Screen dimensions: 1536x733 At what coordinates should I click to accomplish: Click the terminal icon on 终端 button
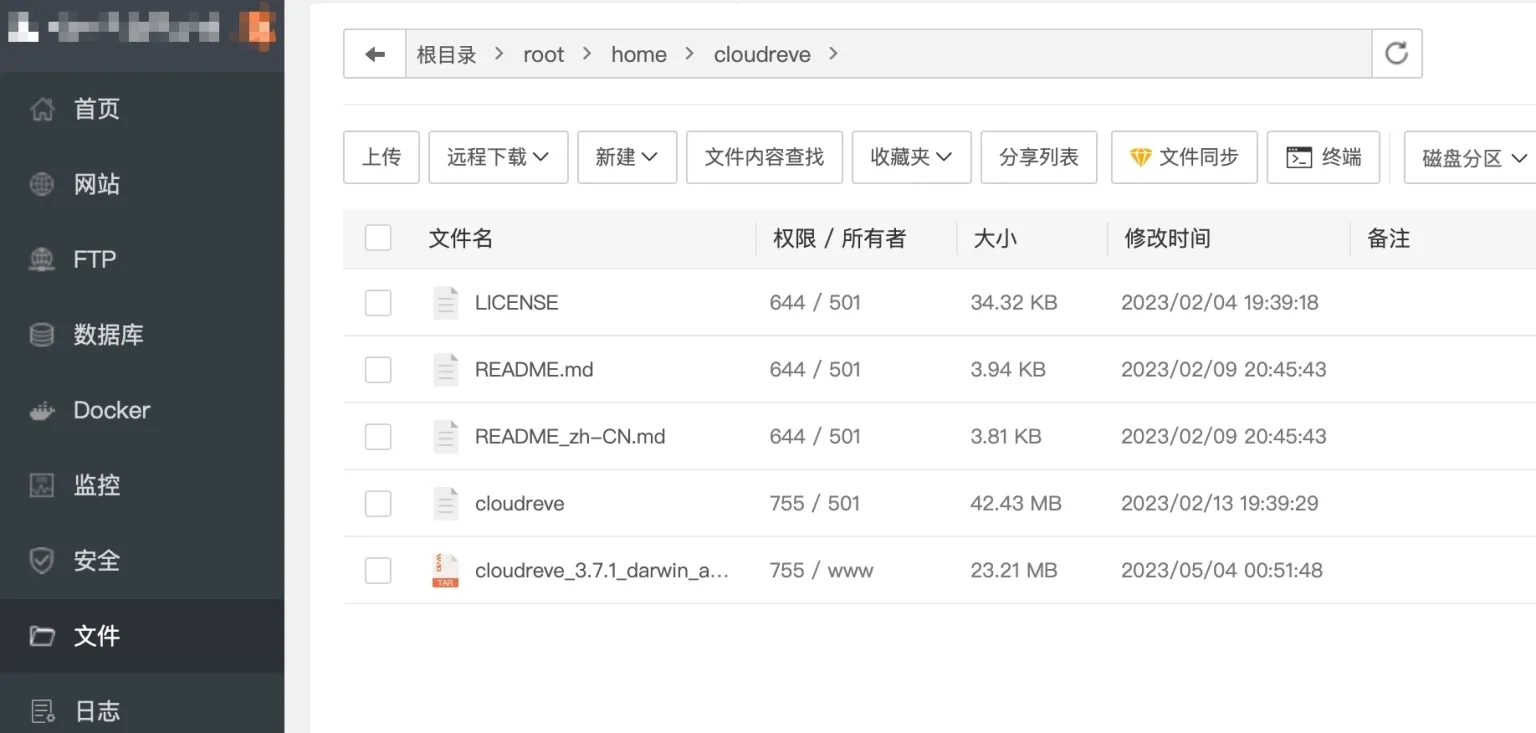coord(1299,157)
